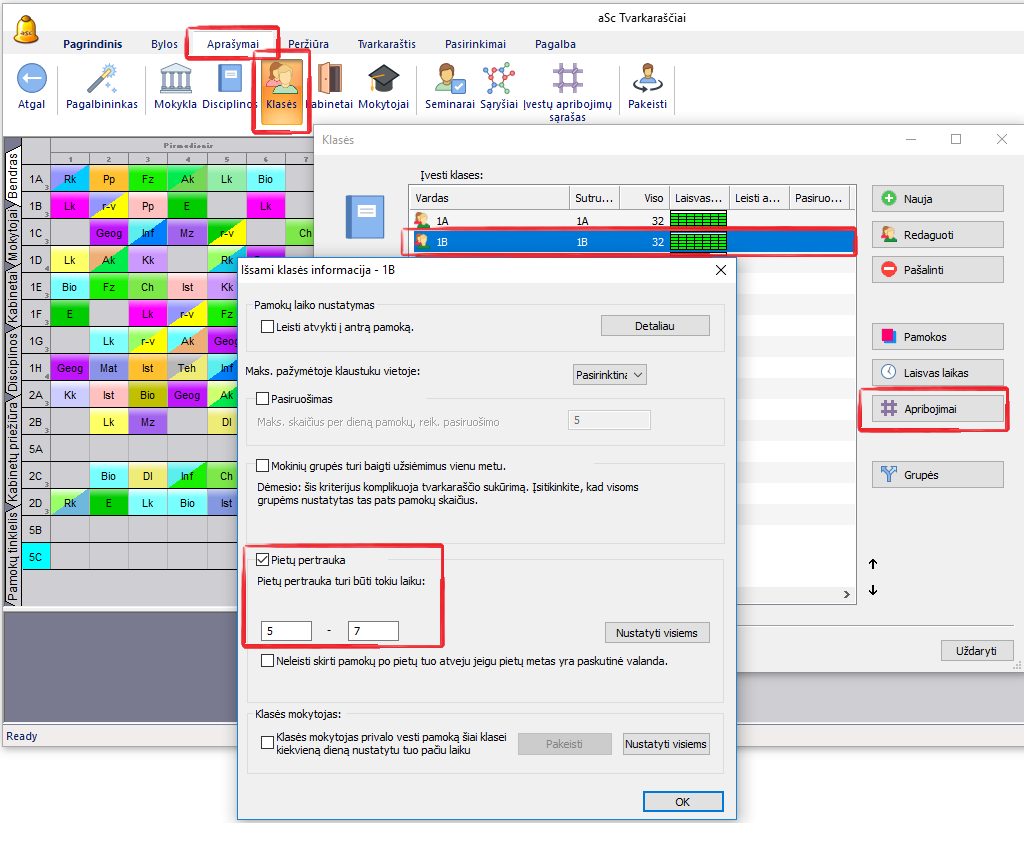The image size is (1024, 859).
Task: Switch to the Tvarkaraštis ribbon tab
Action: [386, 44]
